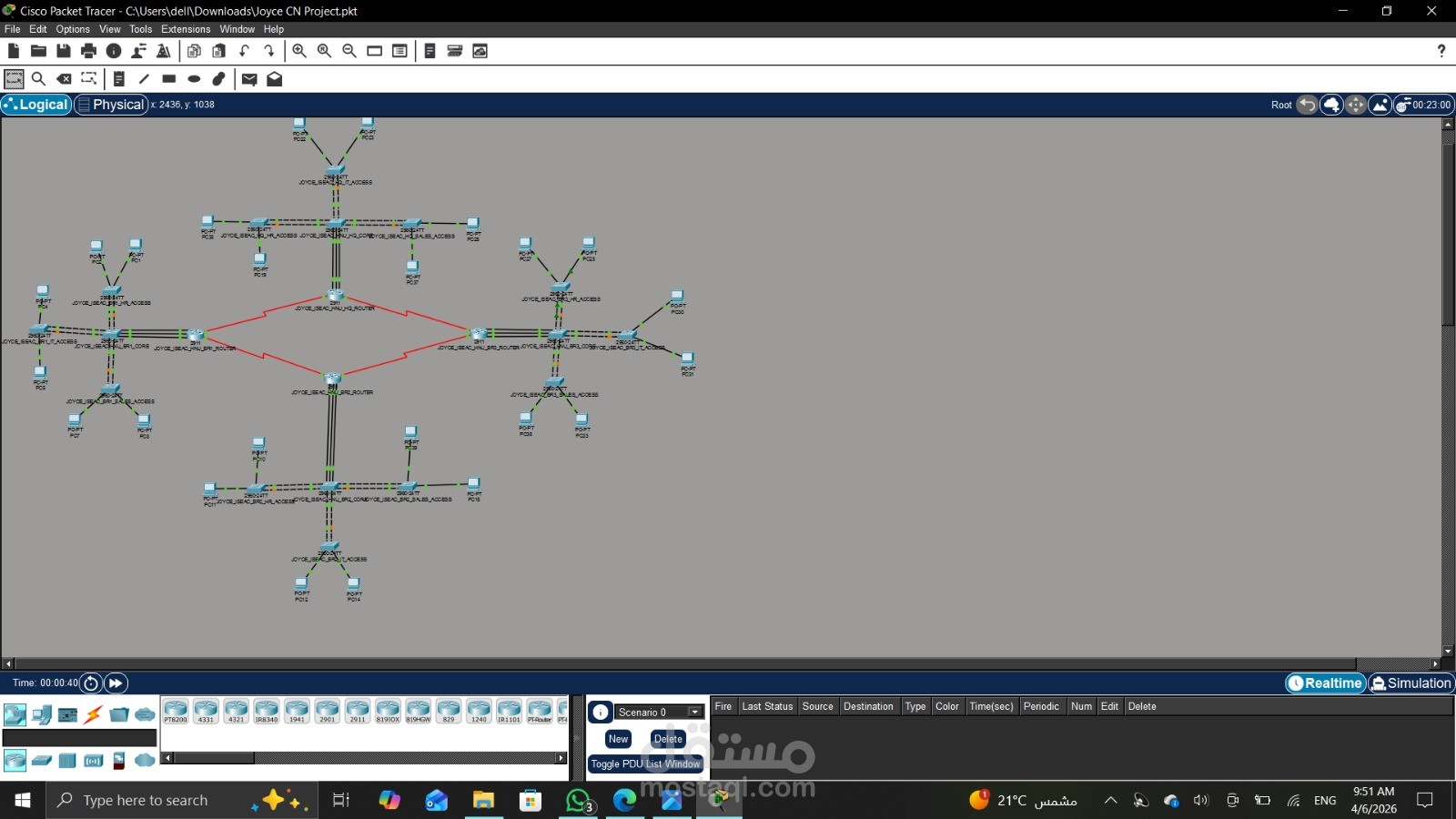
Task: Pick the 1941 router from device list
Action: click(x=297, y=712)
